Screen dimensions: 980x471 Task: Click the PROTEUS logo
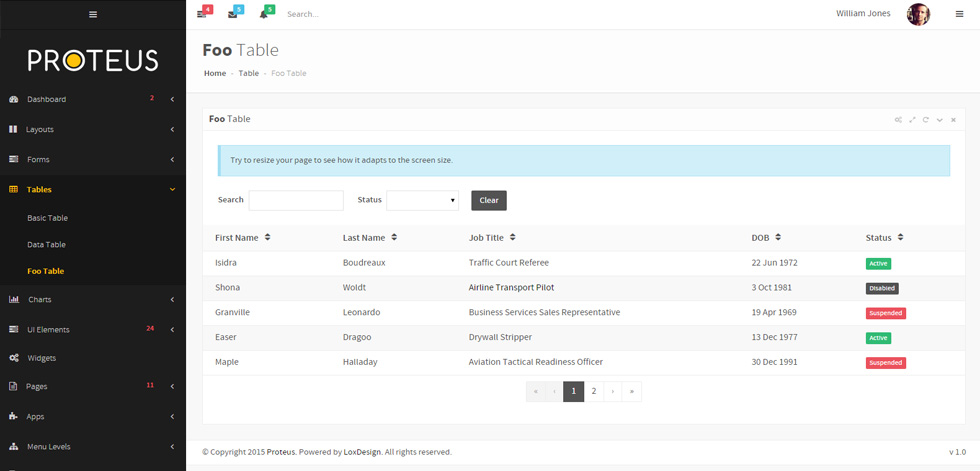click(x=93, y=61)
